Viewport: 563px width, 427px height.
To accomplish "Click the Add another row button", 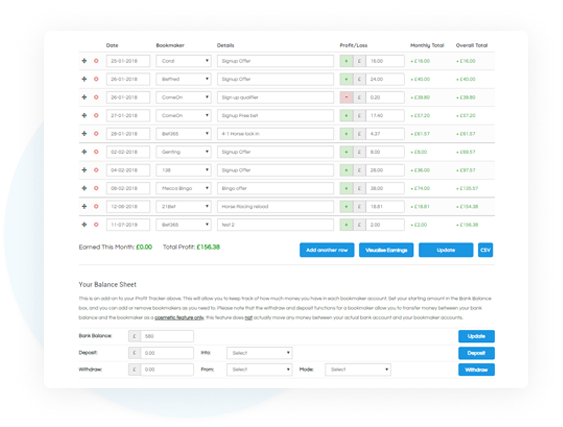I will pos(327,250).
